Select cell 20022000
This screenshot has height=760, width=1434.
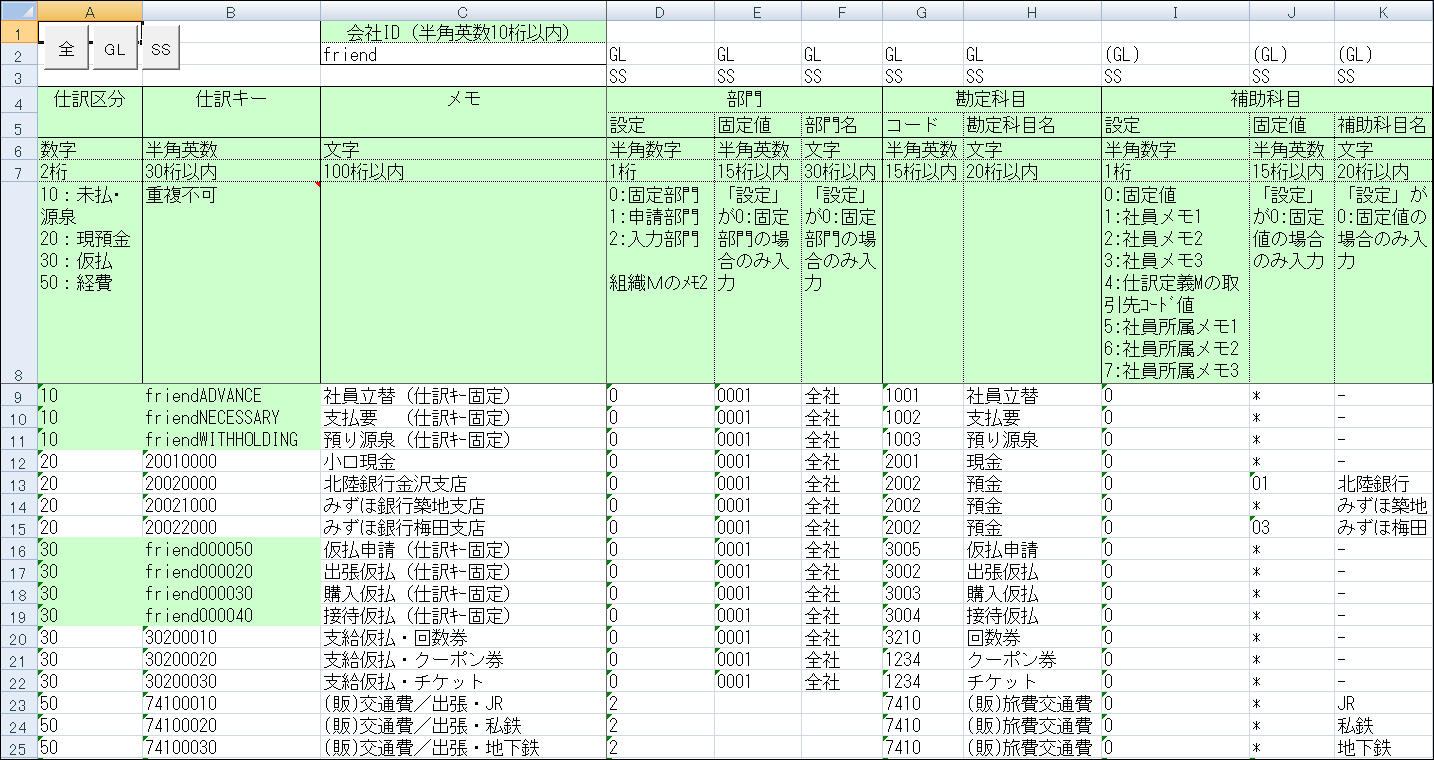(231, 528)
